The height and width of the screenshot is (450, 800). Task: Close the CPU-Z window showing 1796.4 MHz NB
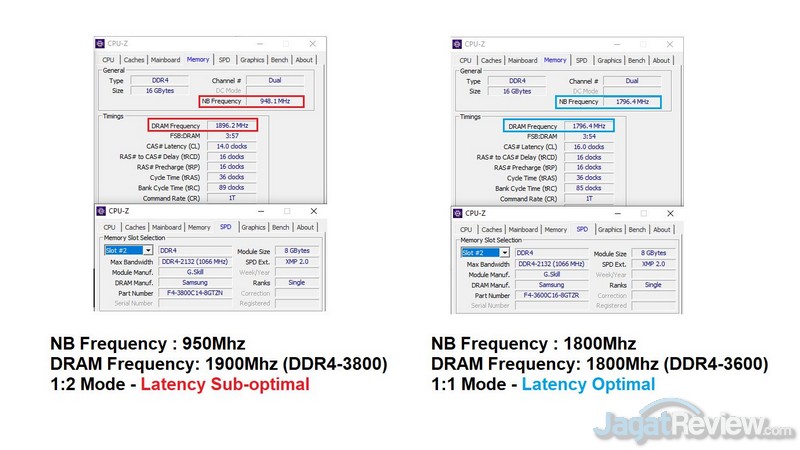[670, 44]
